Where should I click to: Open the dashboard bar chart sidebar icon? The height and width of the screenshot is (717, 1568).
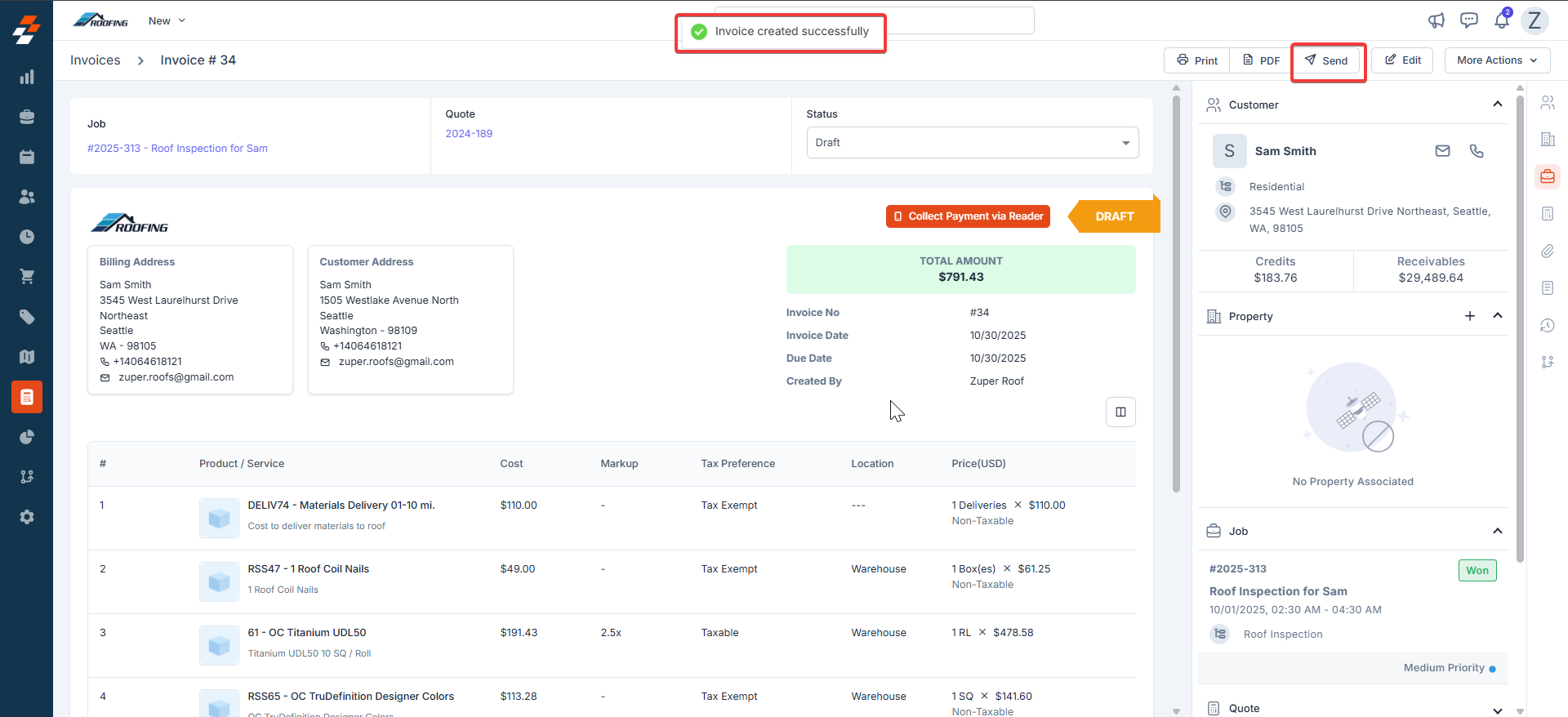pyautogui.click(x=27, y=77)
